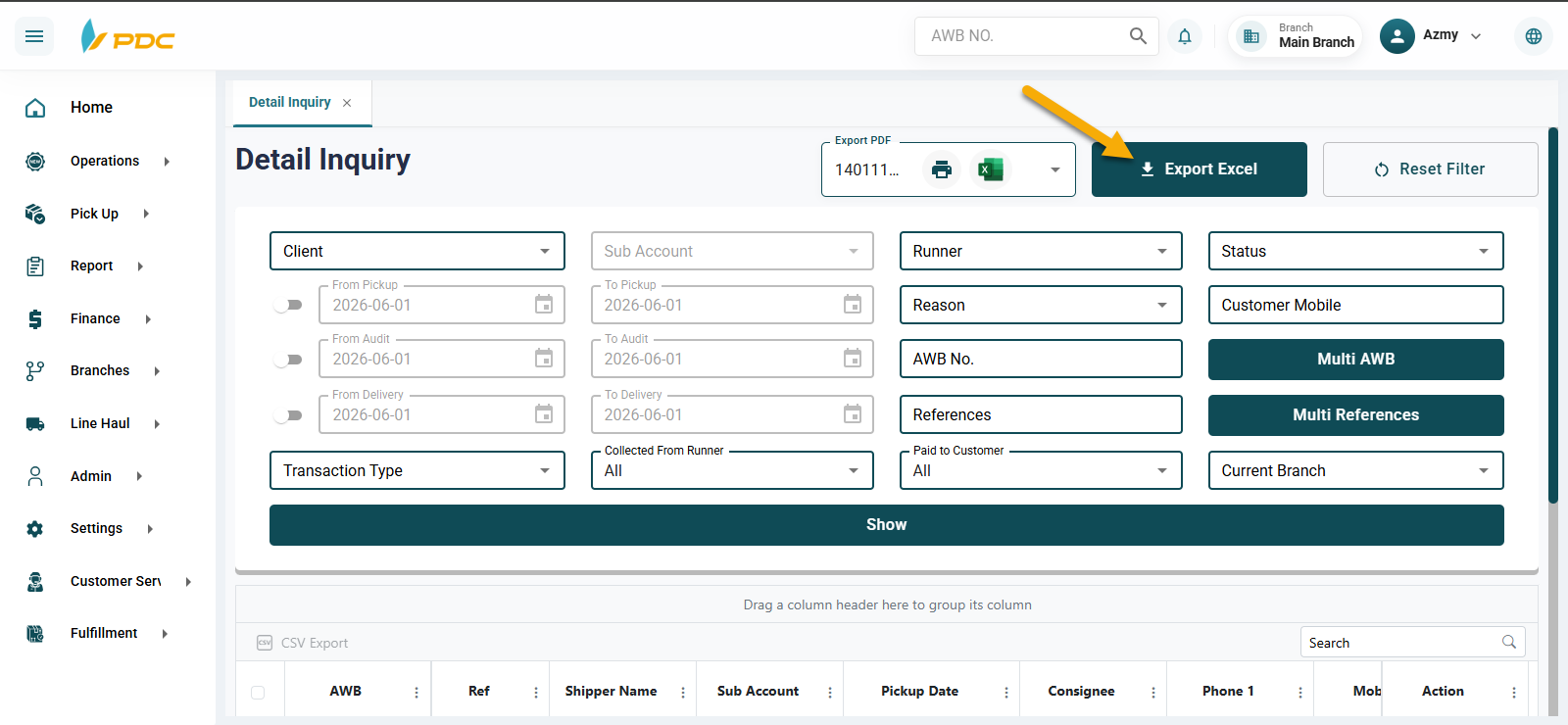Click the From Pickup calendar icon
The width and height of the screenshot is (1568, 725).
tap(544, 305)
